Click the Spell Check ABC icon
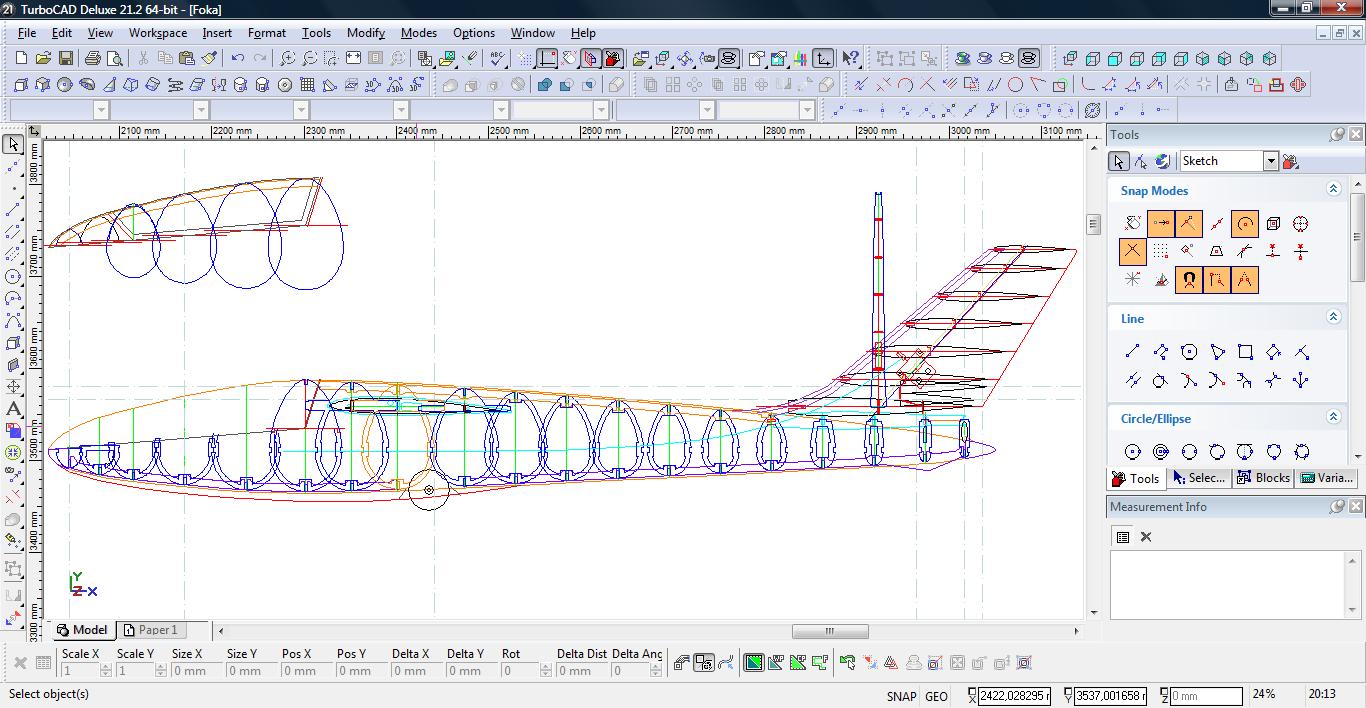The width and height of the screenshot is (1366, 708). [x=496, y=59]
